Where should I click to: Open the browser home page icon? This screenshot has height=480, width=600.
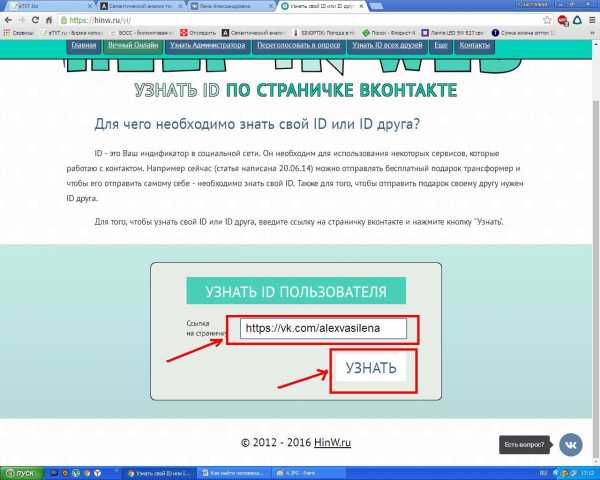[49, 20]
